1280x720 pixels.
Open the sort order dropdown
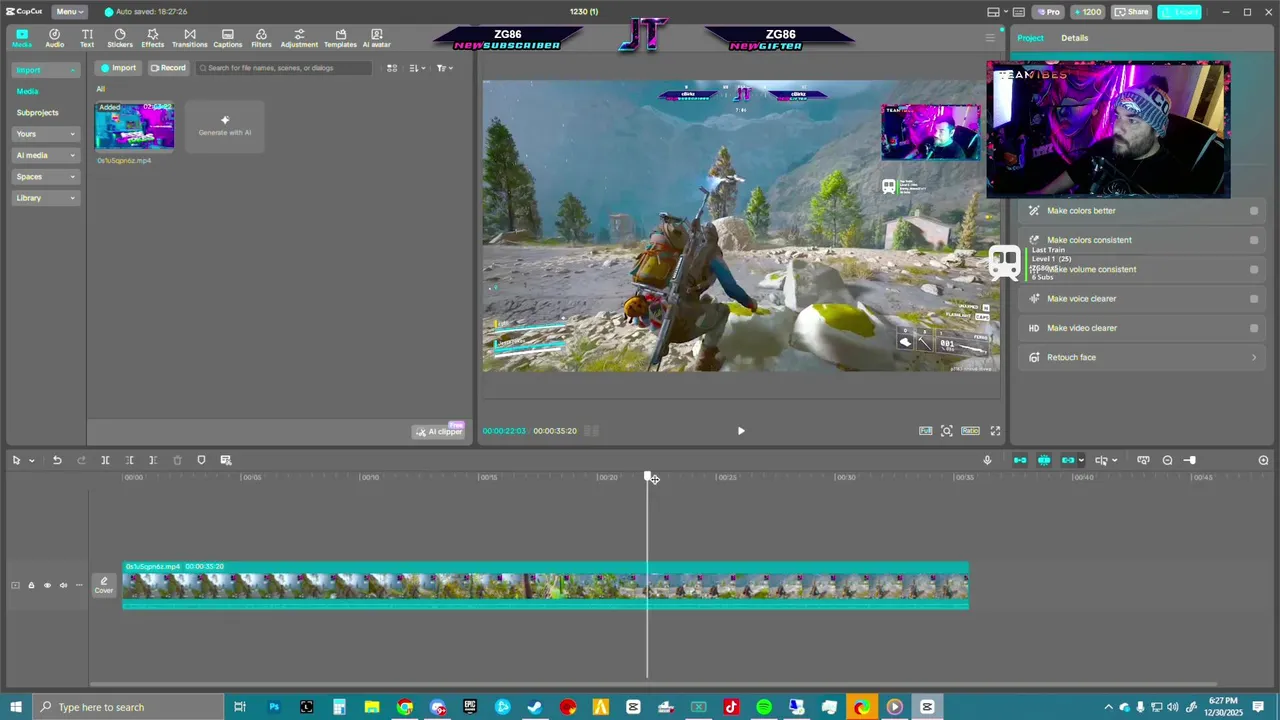(x=418, y=68)
